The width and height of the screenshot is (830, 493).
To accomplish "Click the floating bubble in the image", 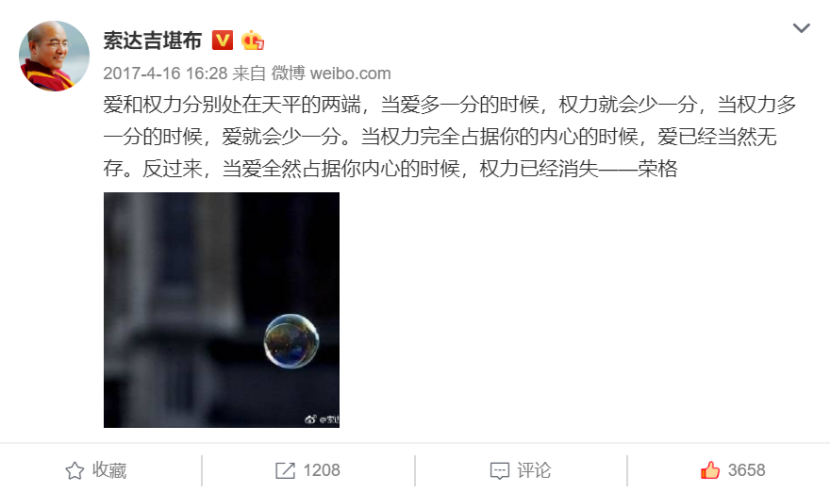I will [292, 341].
